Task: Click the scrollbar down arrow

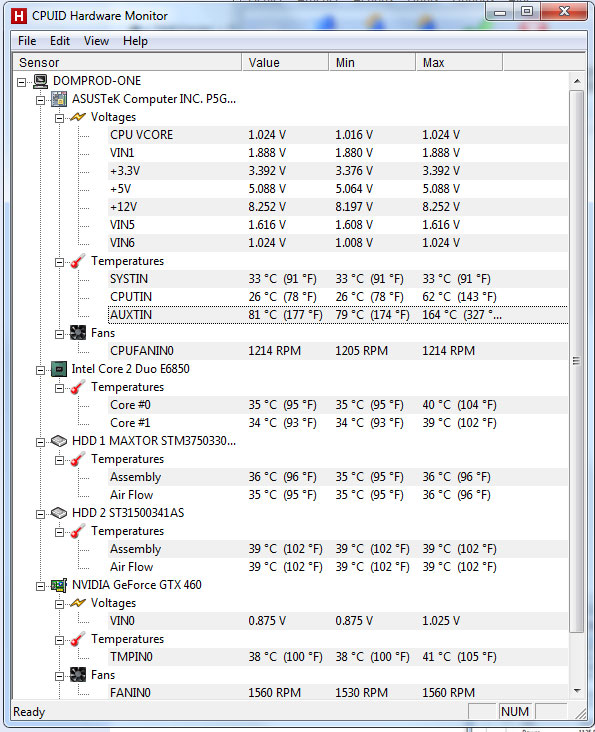Action: click(577, 691)
